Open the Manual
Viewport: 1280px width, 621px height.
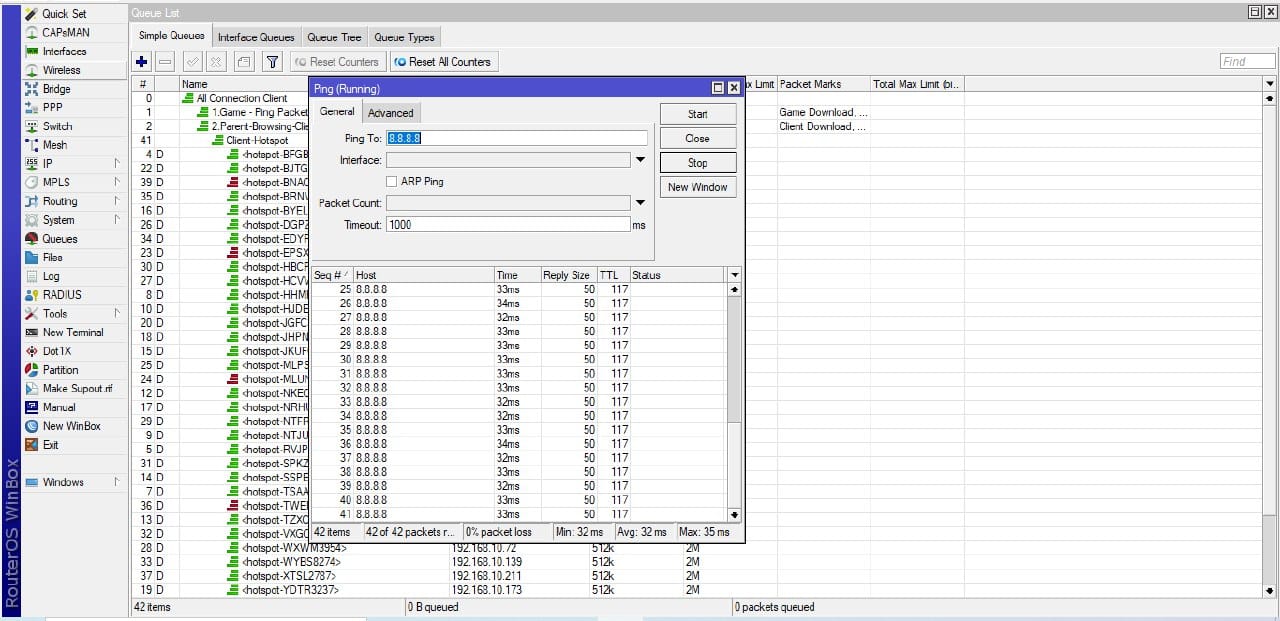tap(58, 407)
